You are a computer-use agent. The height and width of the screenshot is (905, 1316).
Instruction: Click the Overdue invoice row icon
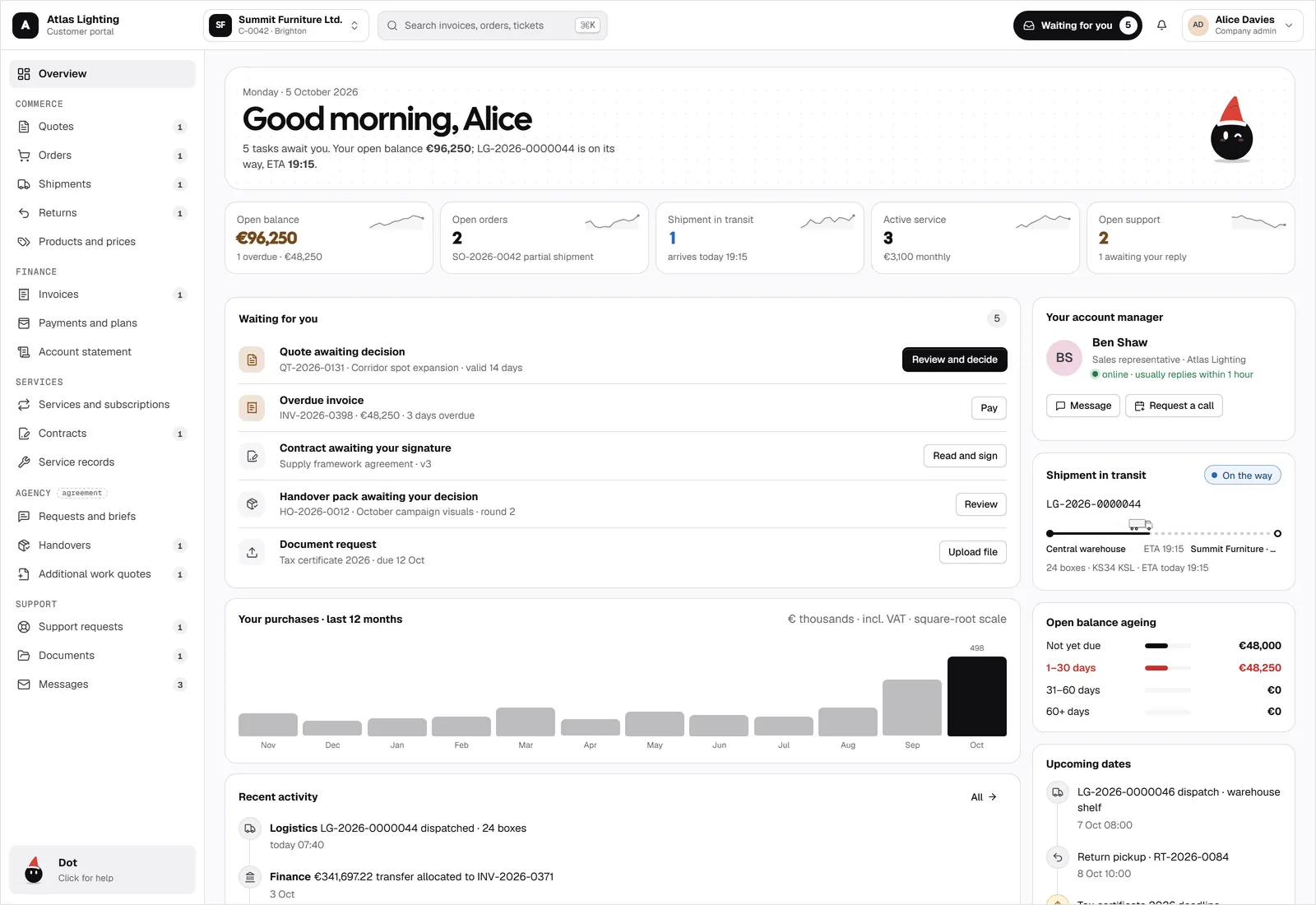(x=252, y=408)
